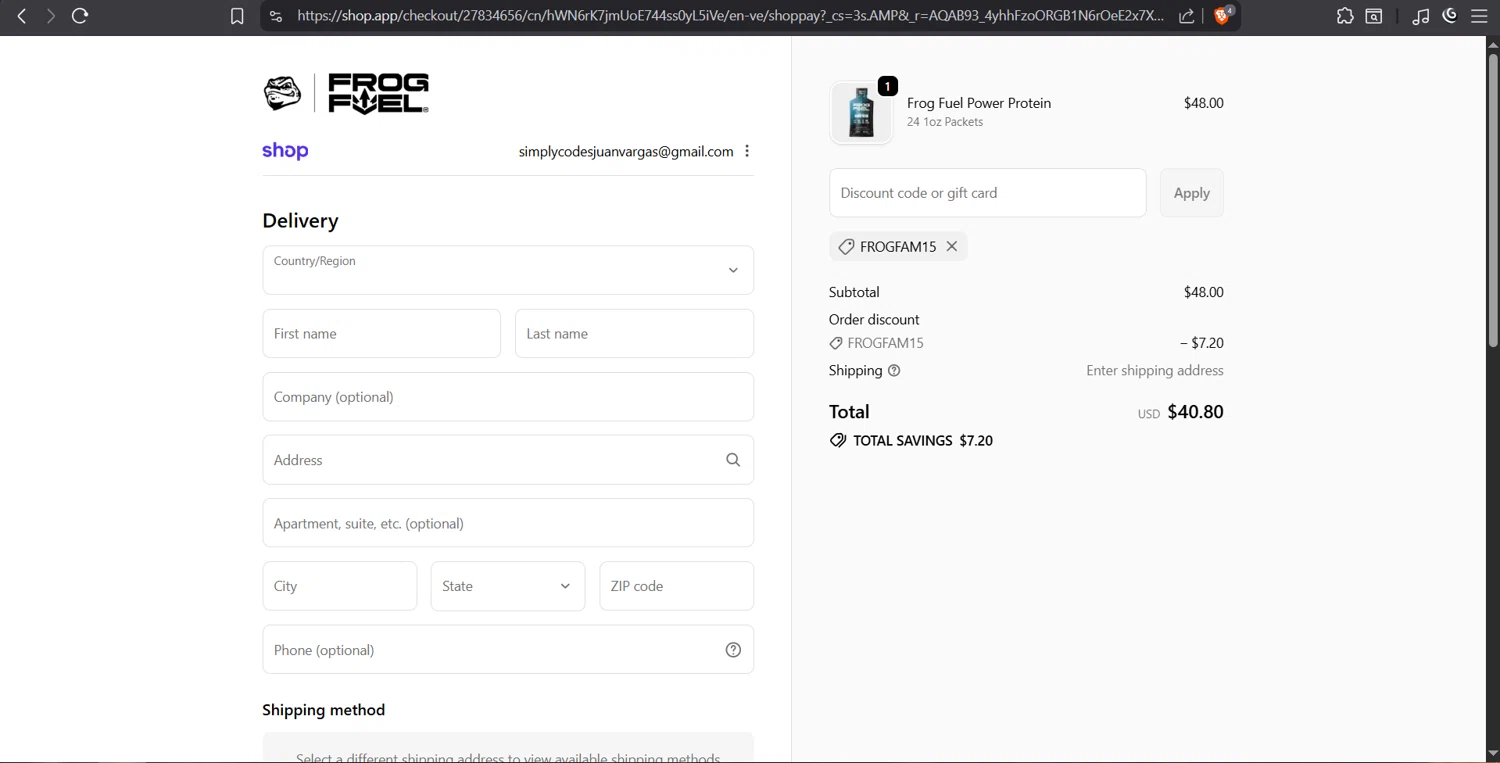Focus the First name field

(381, 333)
